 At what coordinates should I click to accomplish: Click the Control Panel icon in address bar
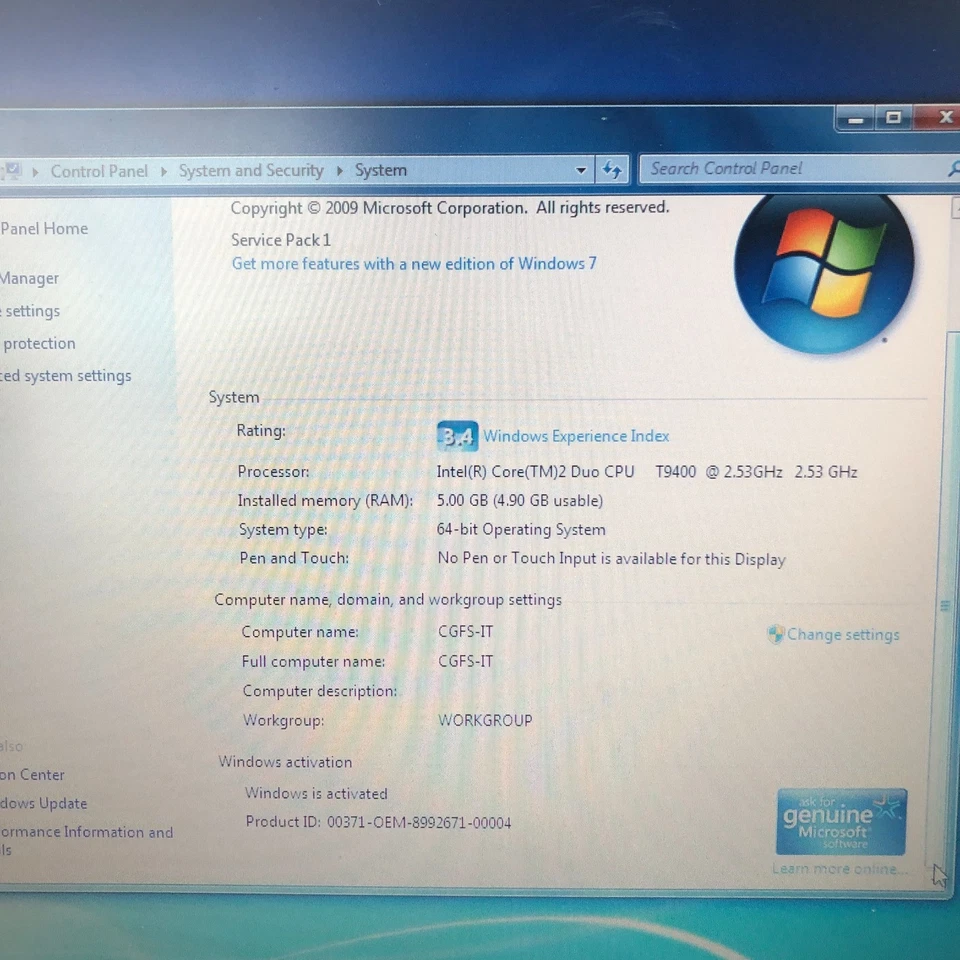point(12,170)
